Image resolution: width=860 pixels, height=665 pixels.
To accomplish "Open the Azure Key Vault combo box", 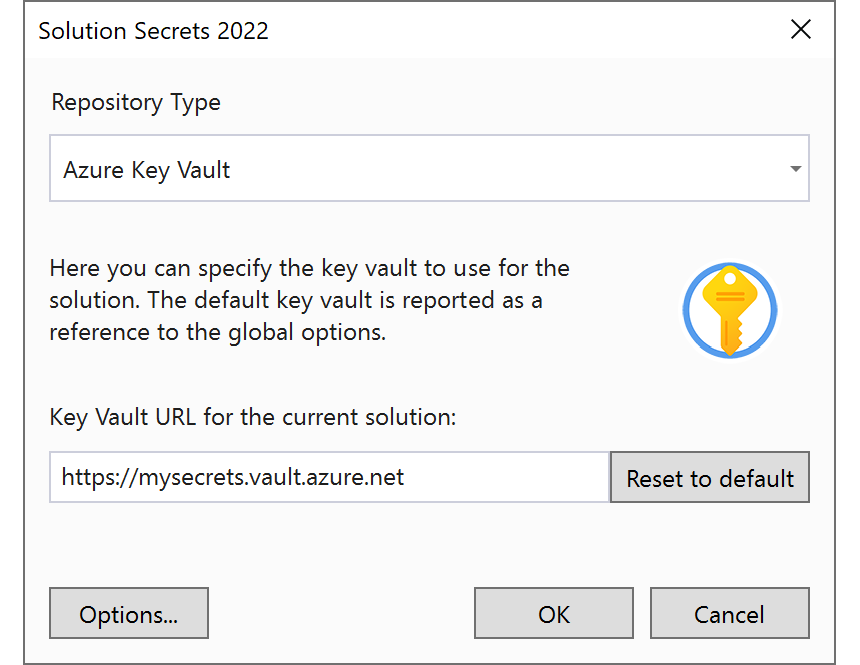I will [429, 168].
